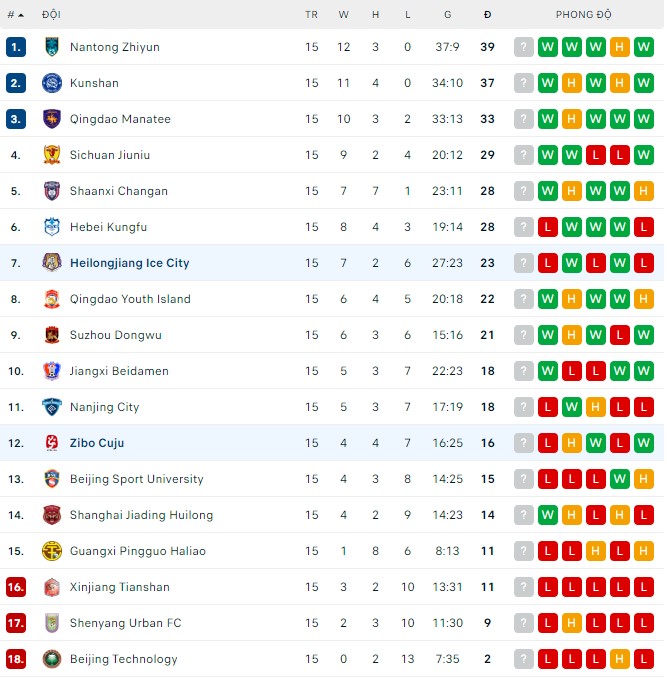Click the TR matches played header
667x679 pixels.
[x=312, y=15]
